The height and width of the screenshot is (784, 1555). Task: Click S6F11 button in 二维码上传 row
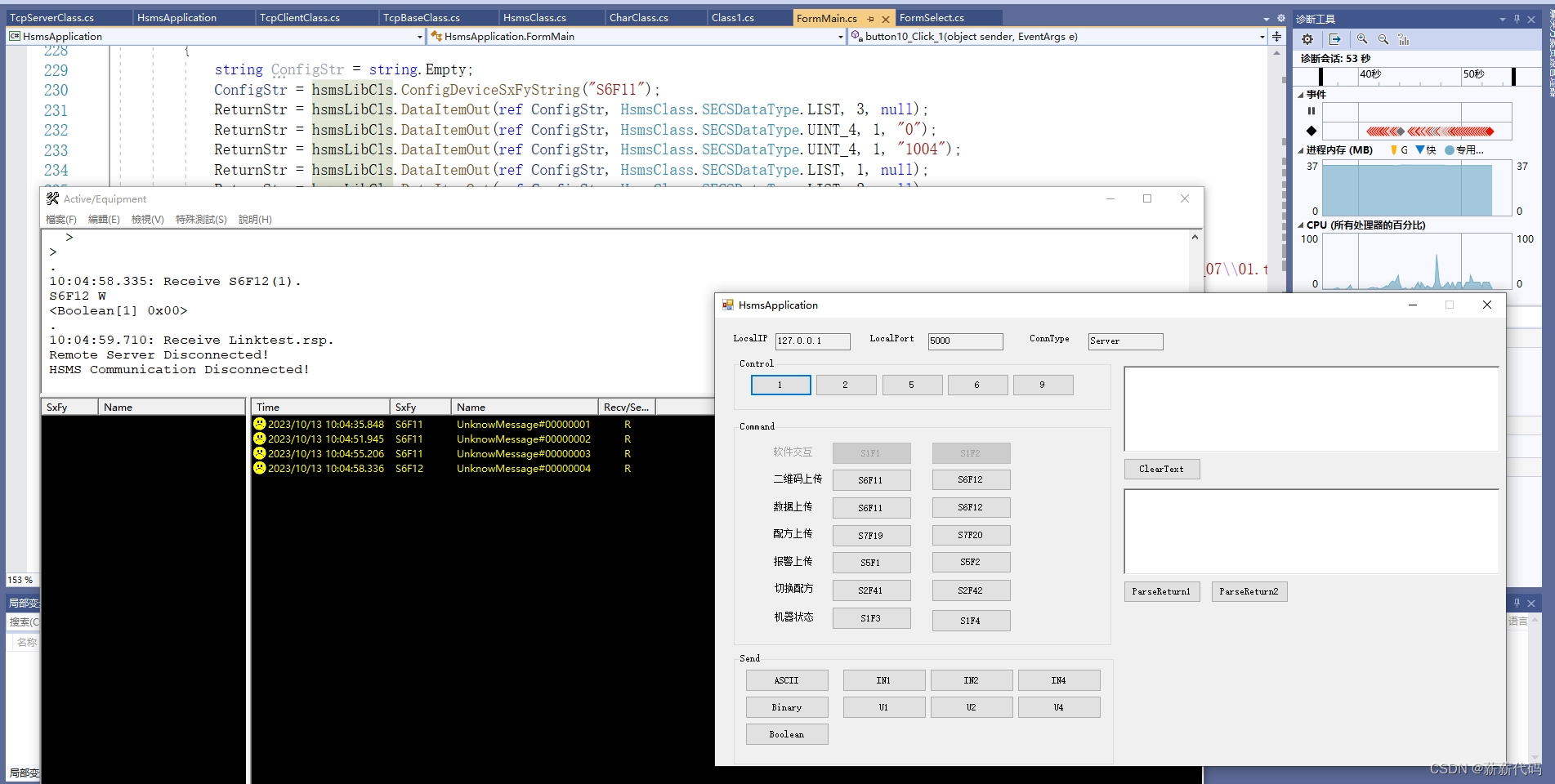click(x=871, y=480)
